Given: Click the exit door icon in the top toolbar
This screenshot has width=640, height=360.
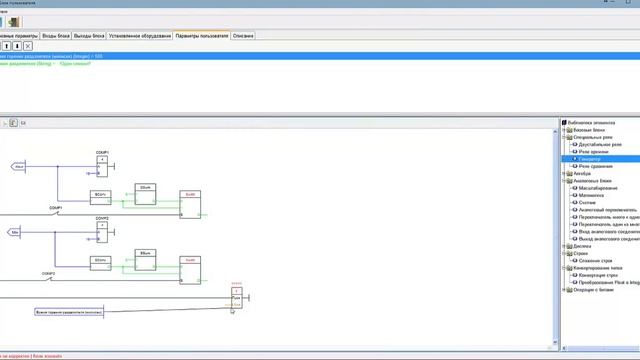Looking at the screenshot, I should pyautogui.click(x=14, y=22).
